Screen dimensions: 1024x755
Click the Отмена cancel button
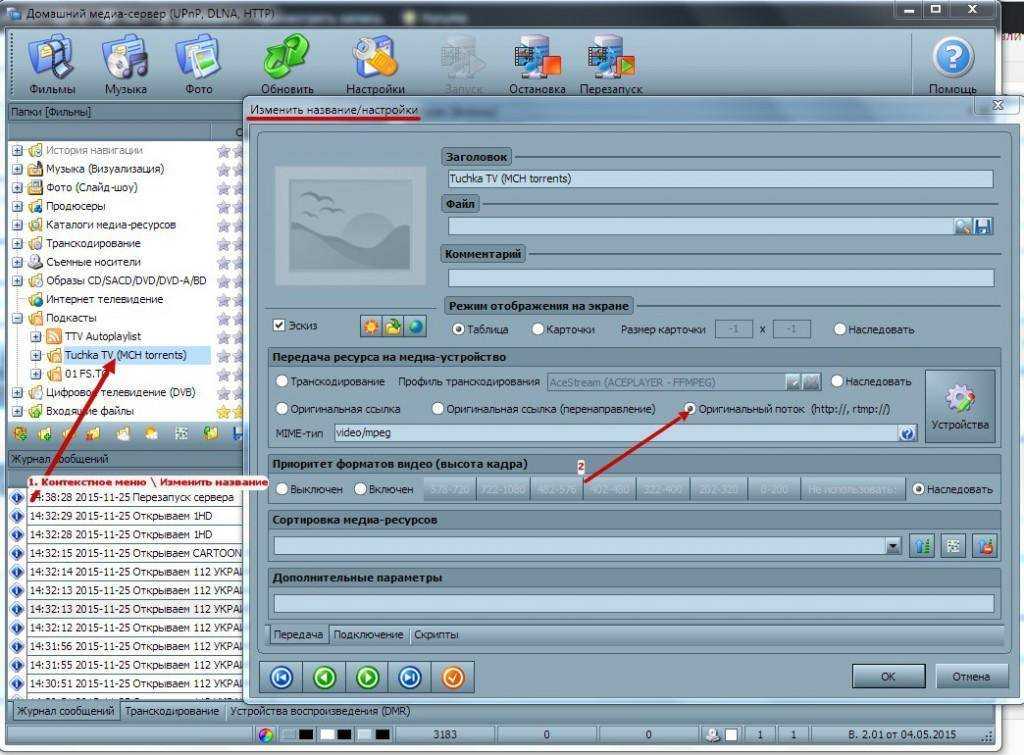[970, 677]
